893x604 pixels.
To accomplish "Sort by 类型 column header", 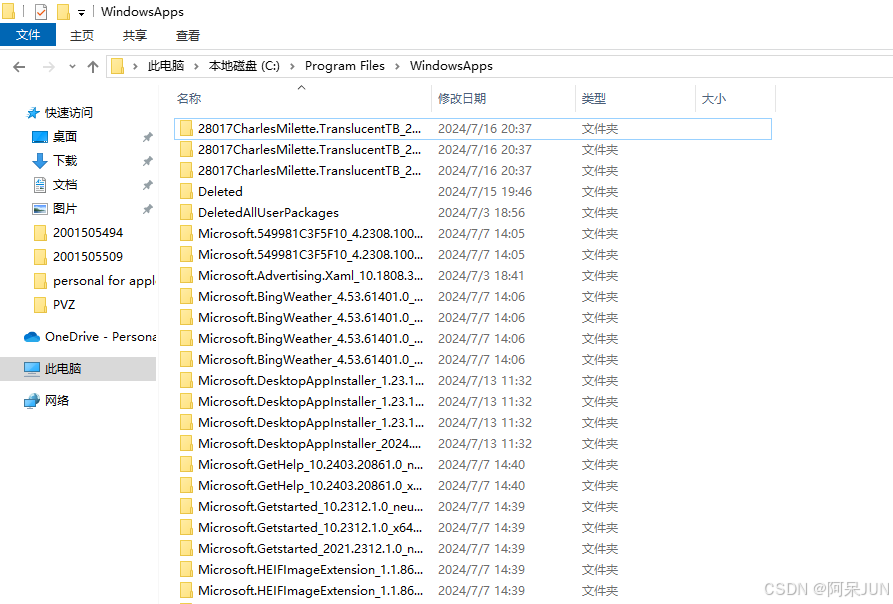I will 593,98.
